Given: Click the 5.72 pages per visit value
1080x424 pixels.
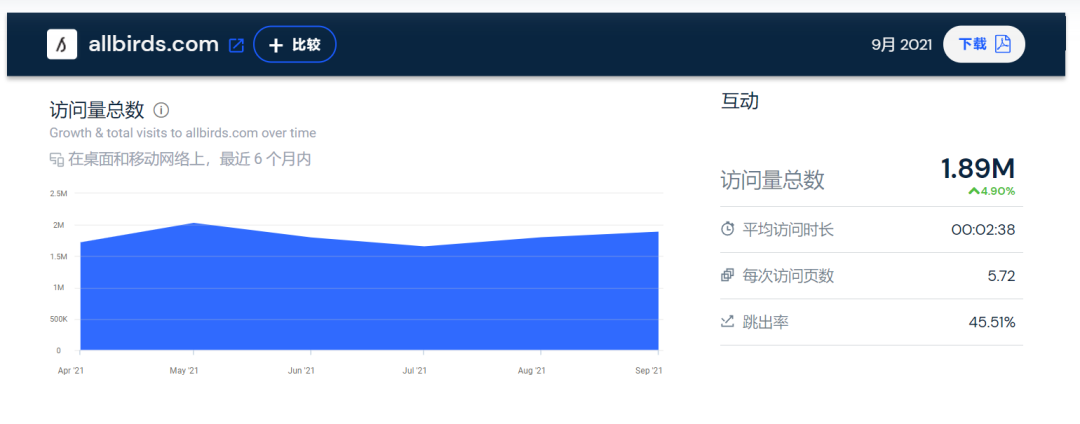Looking at the screenshot, I should pos(1001,276).
